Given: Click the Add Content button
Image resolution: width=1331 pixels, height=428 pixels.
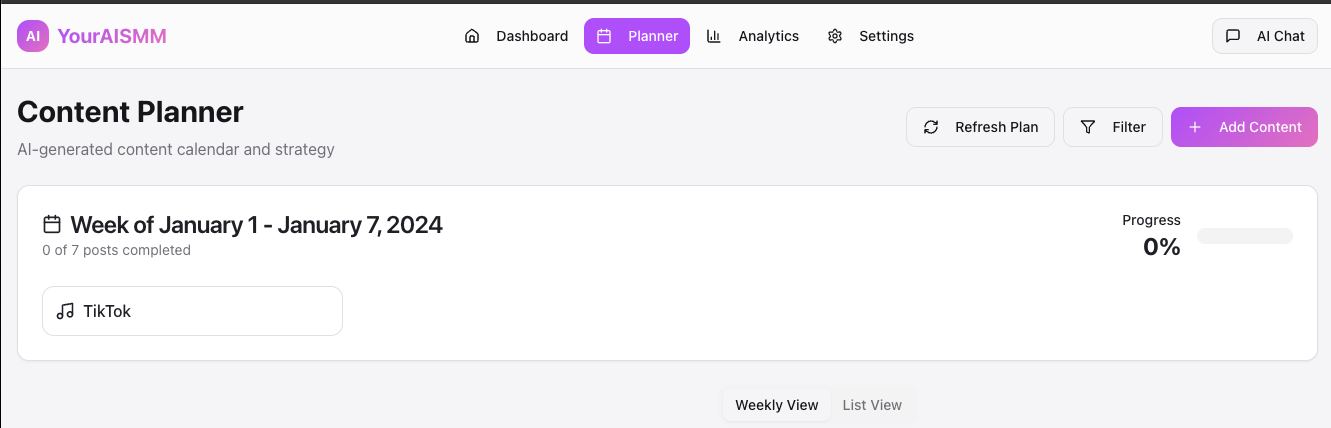Looking at the screenshot, I should (x=1244, y=127).
